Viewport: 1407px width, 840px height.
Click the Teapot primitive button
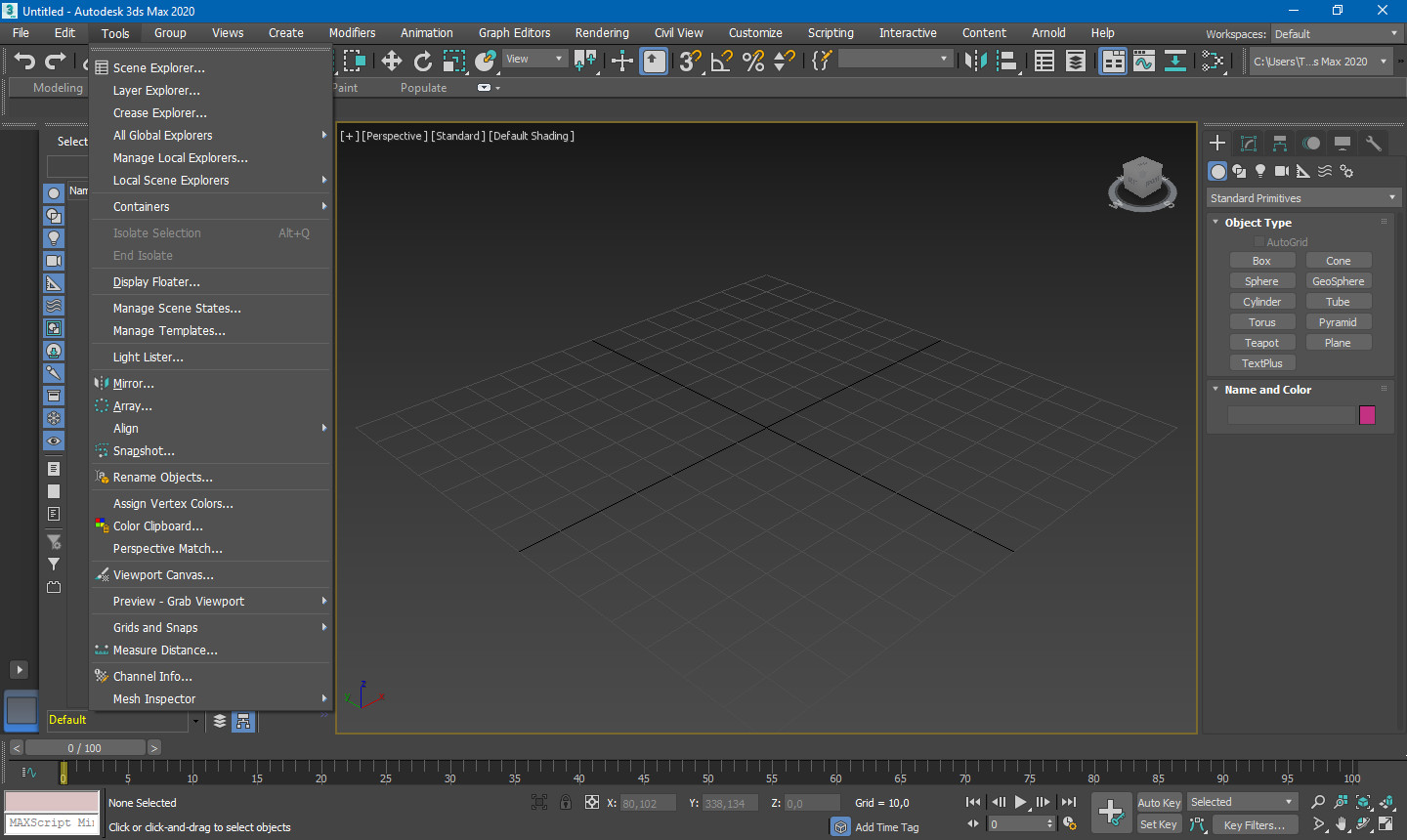point(1261,343)
